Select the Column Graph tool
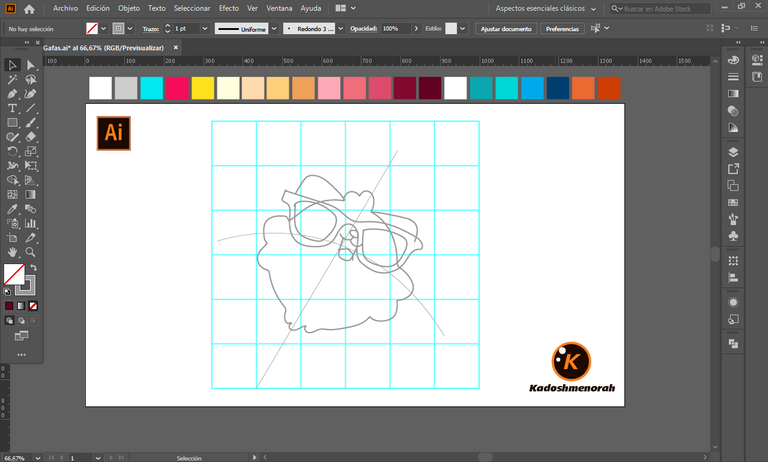Viewport: 768px width, 462px height. (x=30, y=223)
